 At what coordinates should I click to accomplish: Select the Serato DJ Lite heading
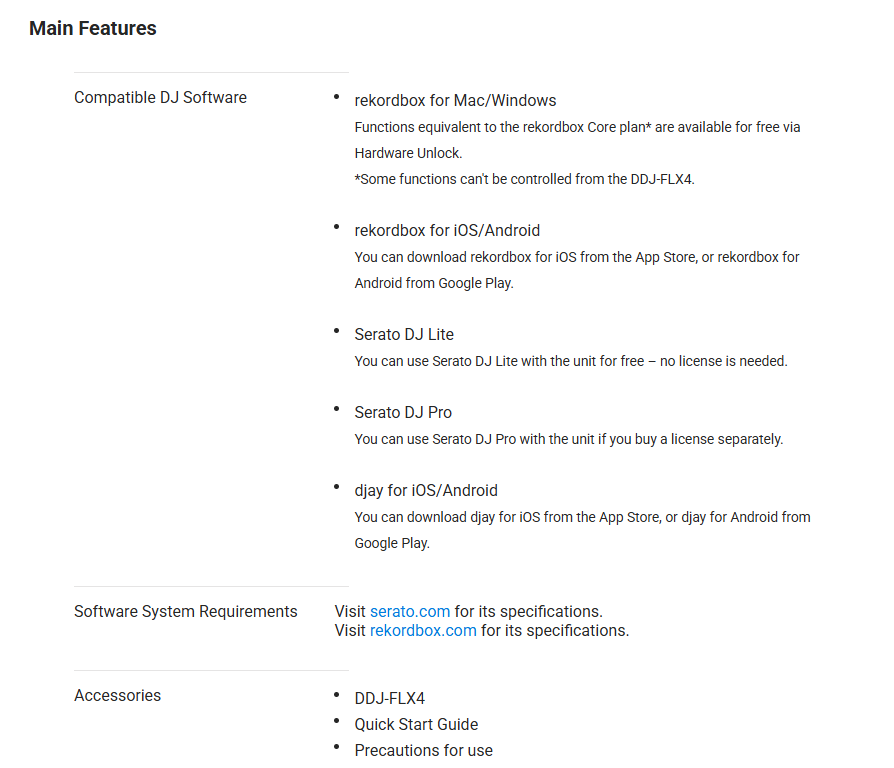(x=404, y=334)
